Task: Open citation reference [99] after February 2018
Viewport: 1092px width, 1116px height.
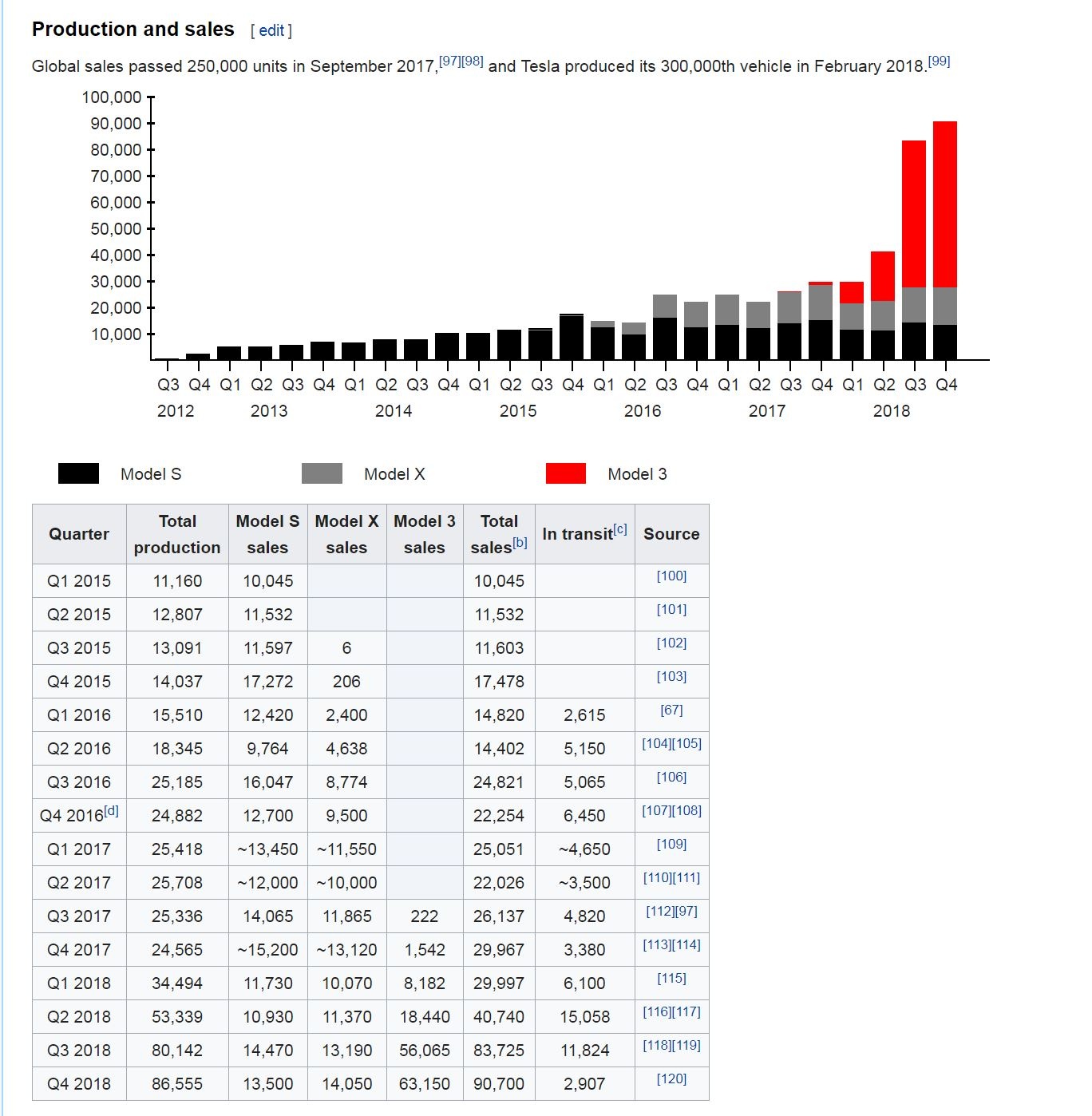Action: pos(939,61)
